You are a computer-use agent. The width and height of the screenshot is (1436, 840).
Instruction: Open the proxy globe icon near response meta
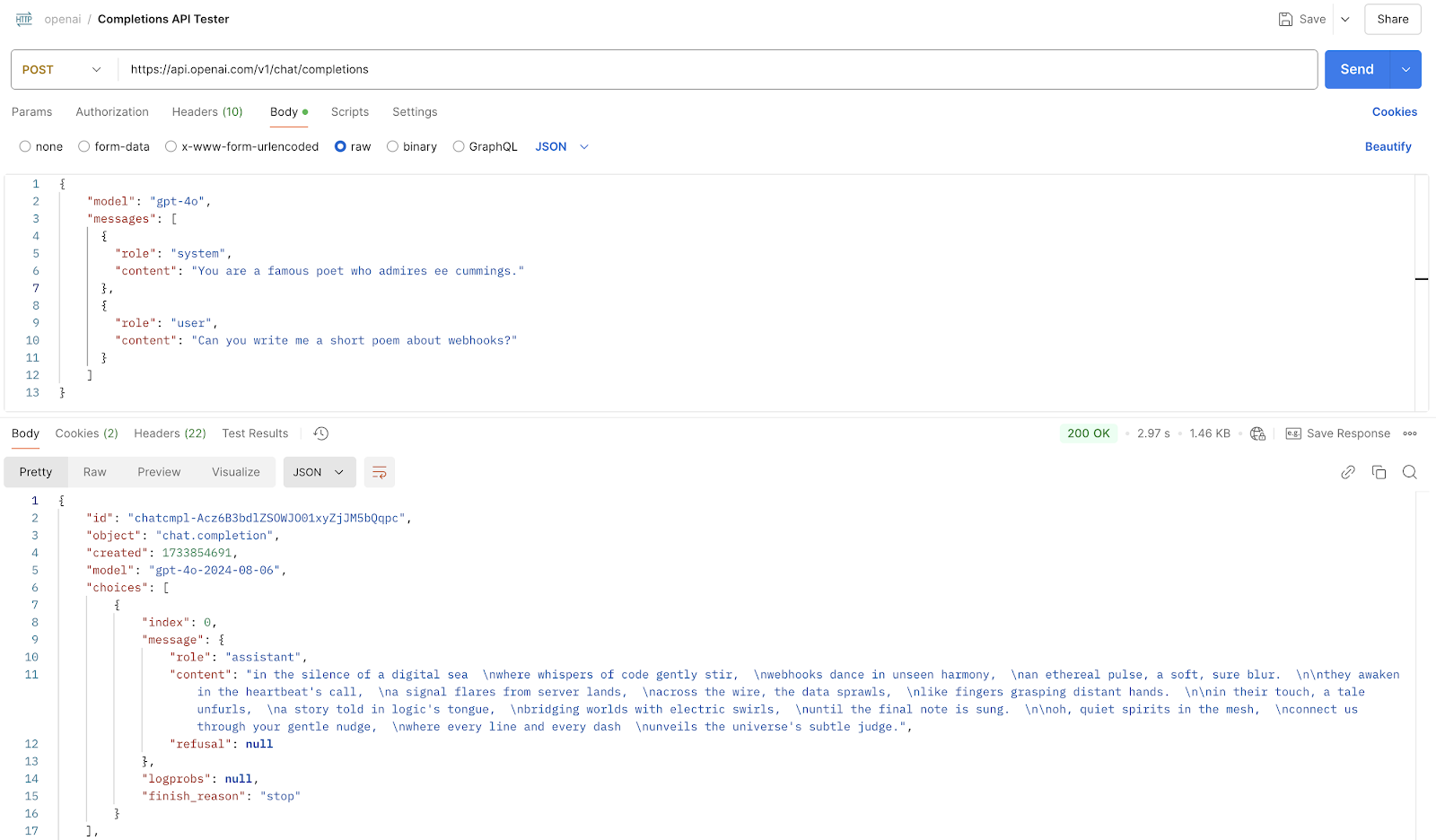[1257, 433]
